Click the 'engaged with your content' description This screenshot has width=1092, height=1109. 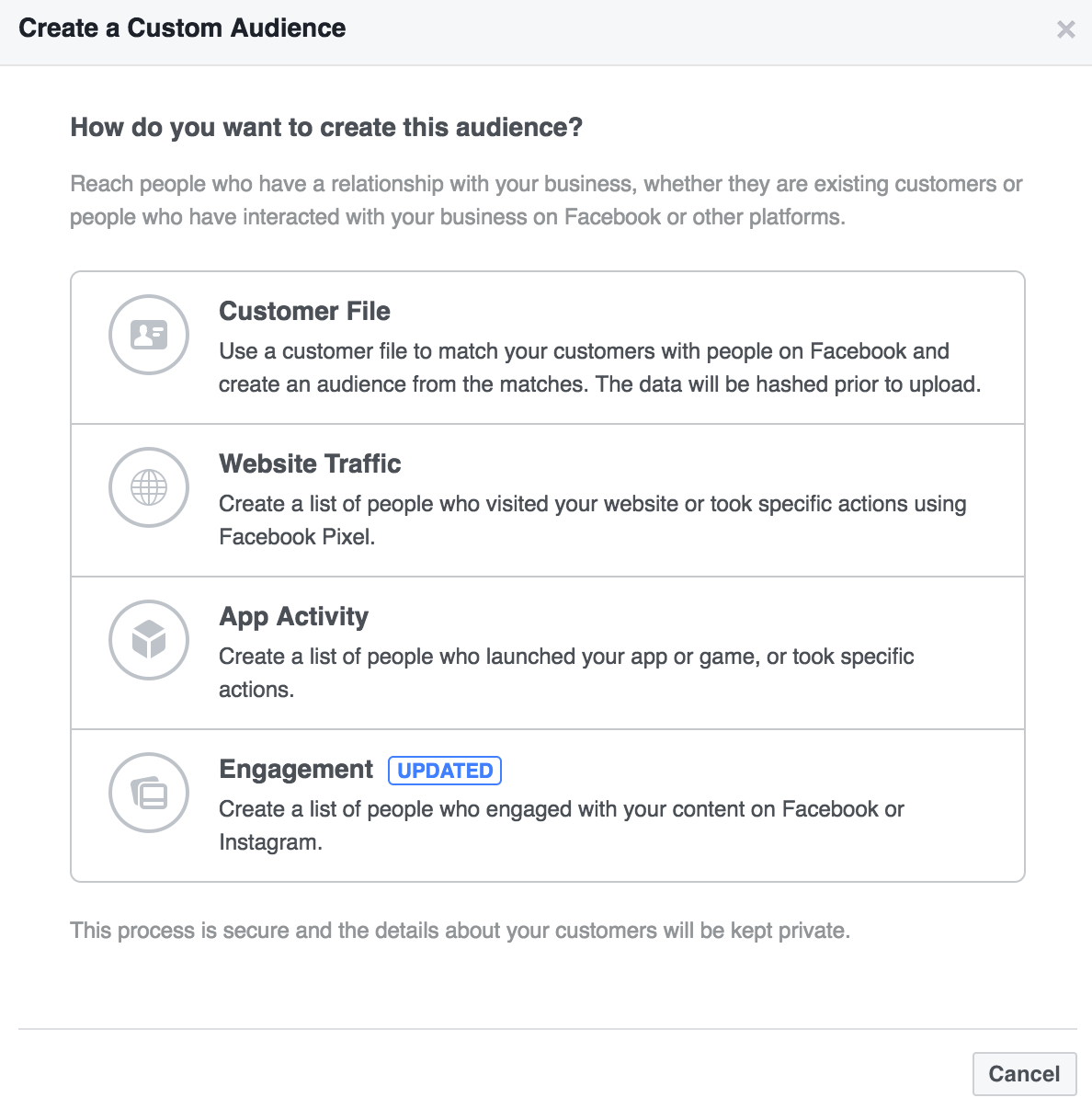click(x=562, y=826)
